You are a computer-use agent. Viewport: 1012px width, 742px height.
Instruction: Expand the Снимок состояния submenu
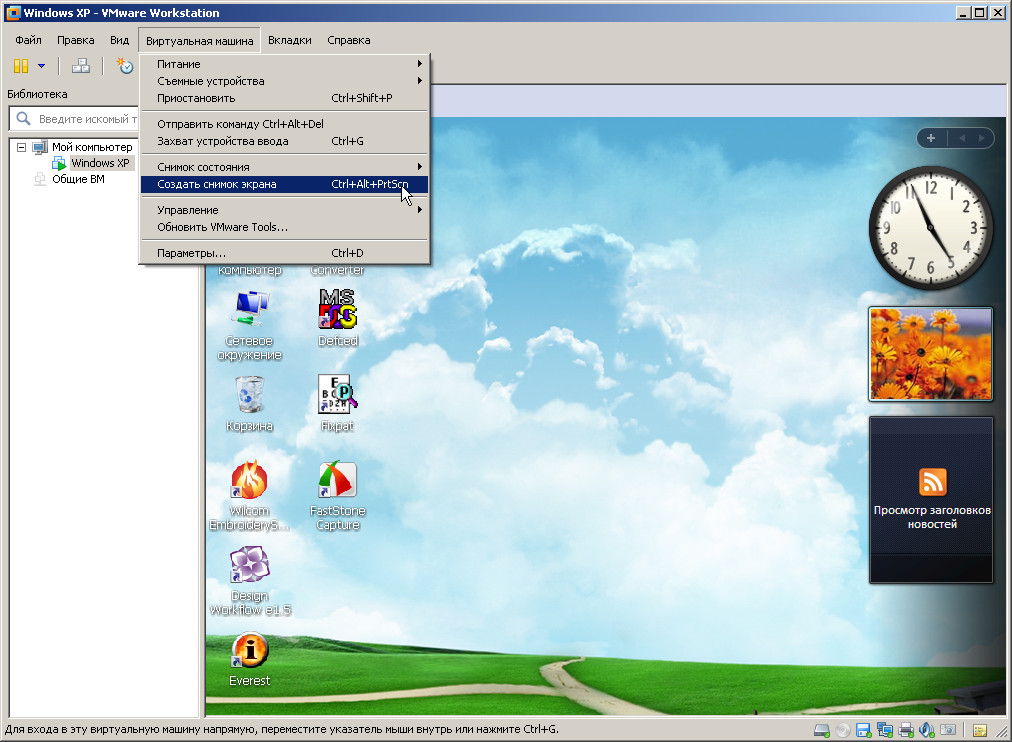284,167
